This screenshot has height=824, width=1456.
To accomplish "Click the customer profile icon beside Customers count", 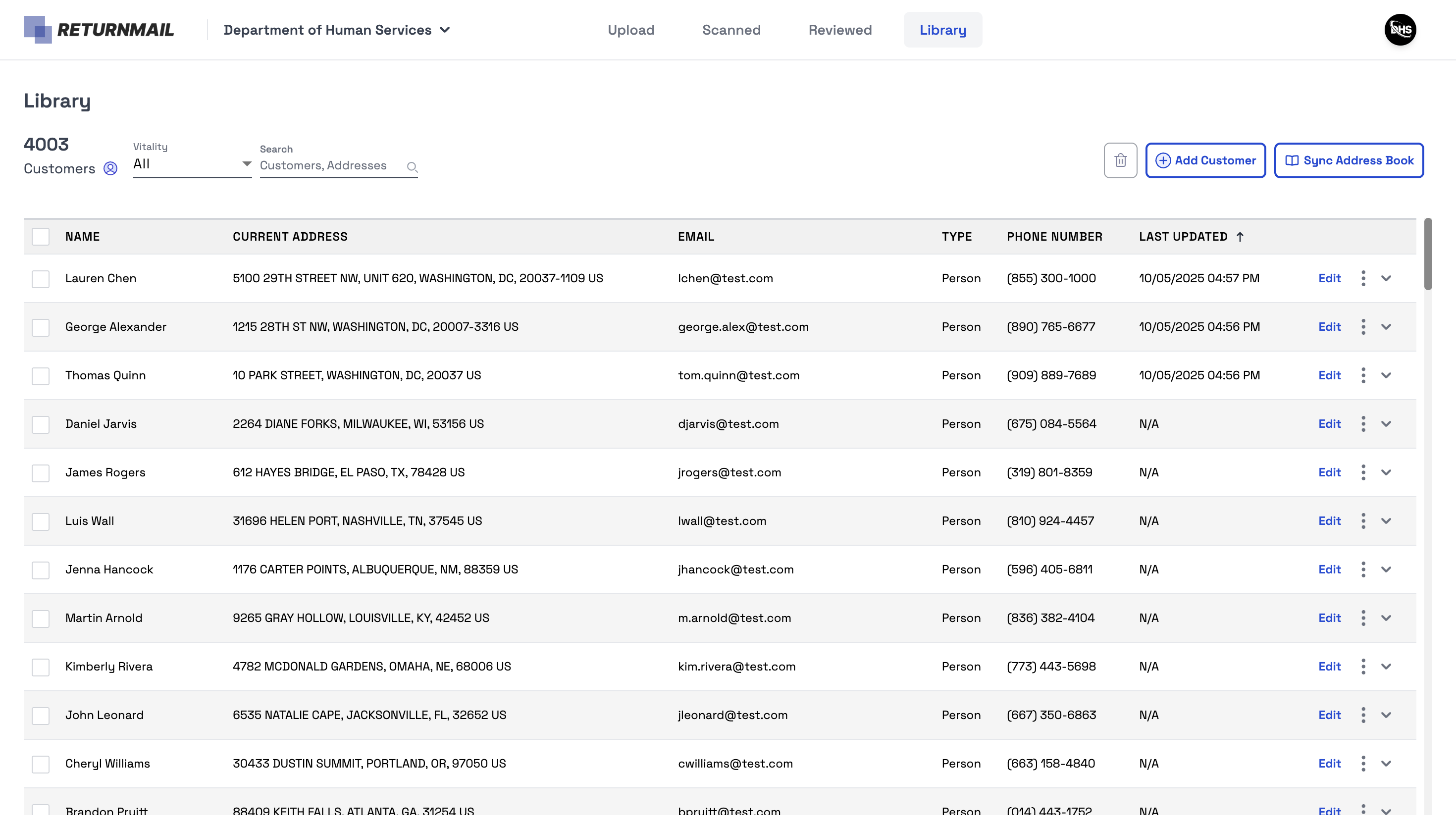I will pyautogui.click(x=110, y=168).
